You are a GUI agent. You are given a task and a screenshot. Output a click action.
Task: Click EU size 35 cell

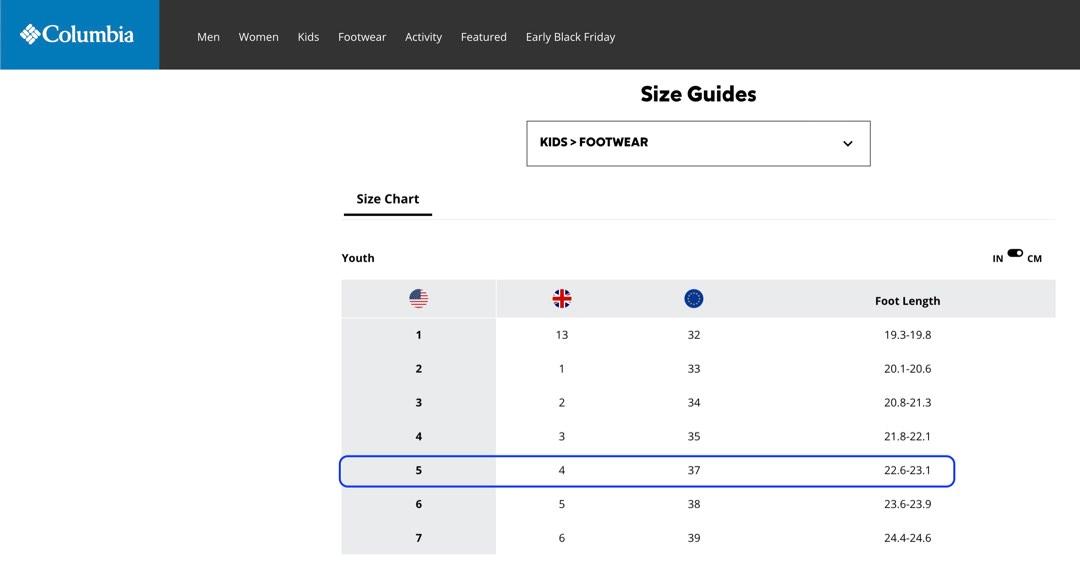click(694, 436)
